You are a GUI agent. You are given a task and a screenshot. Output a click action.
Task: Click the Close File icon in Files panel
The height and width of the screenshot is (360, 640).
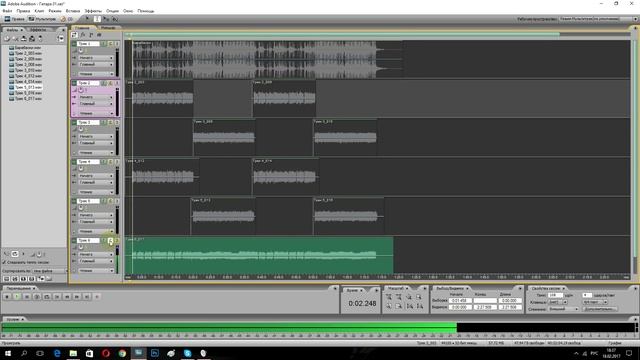point(15,38)
